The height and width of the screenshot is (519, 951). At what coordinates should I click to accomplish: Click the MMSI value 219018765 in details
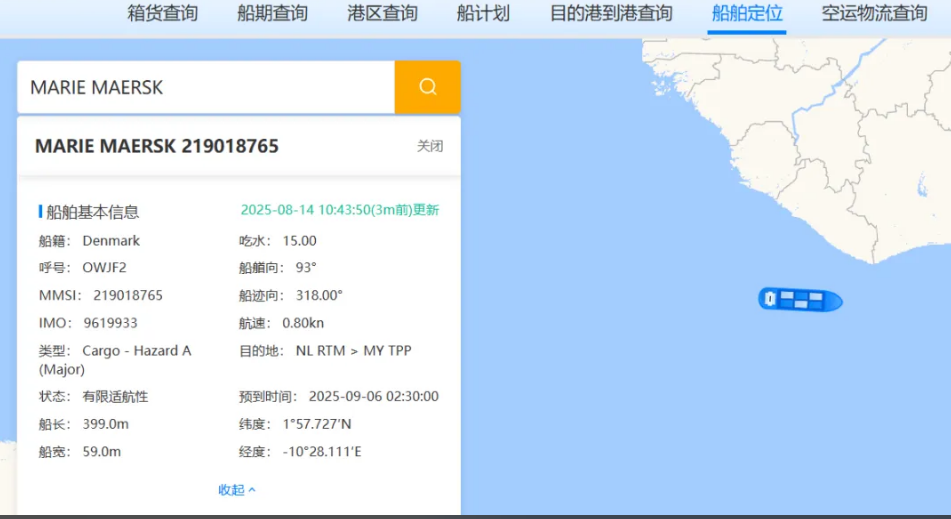128,295
